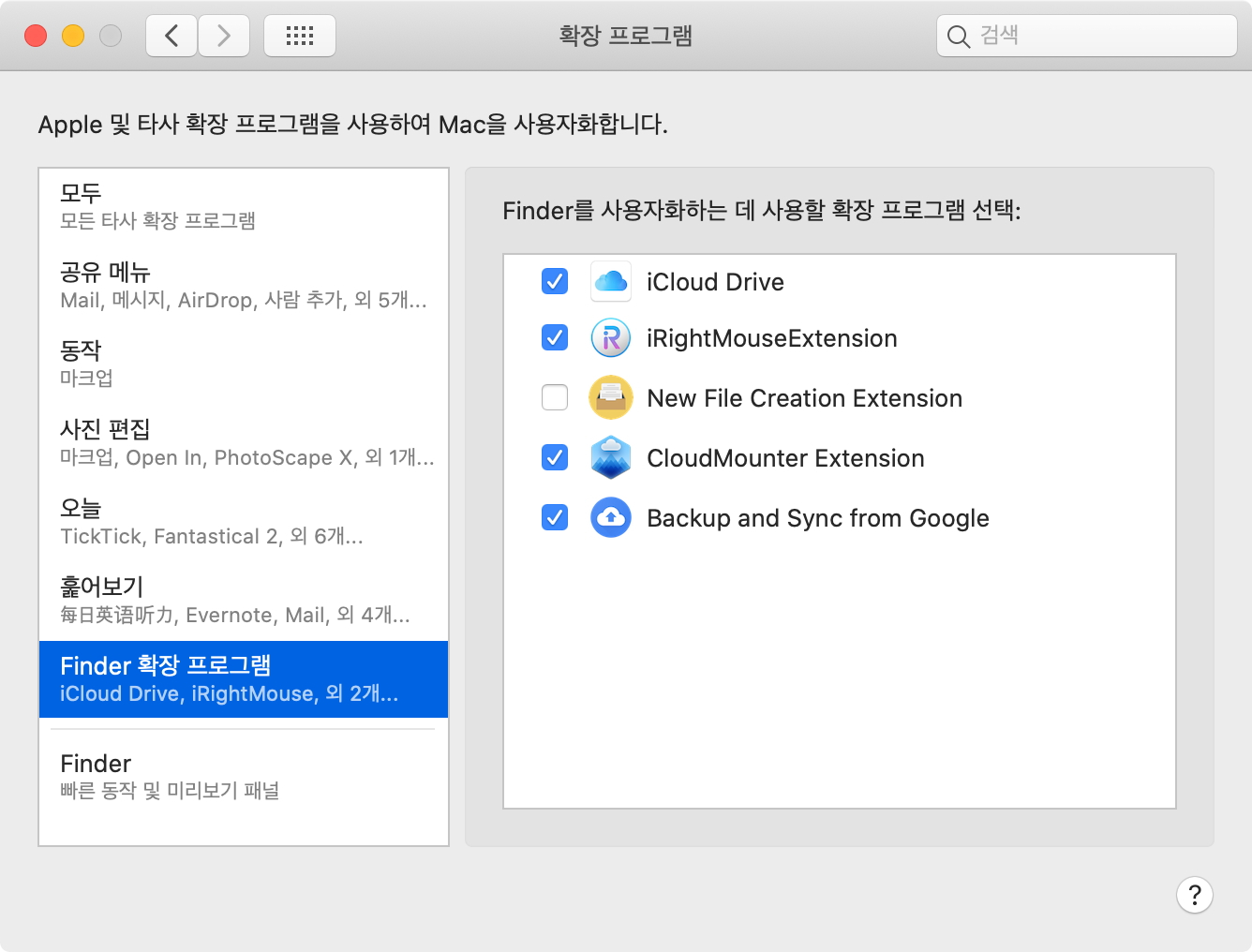Screen dimensions: 1252x952
Task: Toggle the CloudMounter Extension checkbox
Action: tap(555, 457)
